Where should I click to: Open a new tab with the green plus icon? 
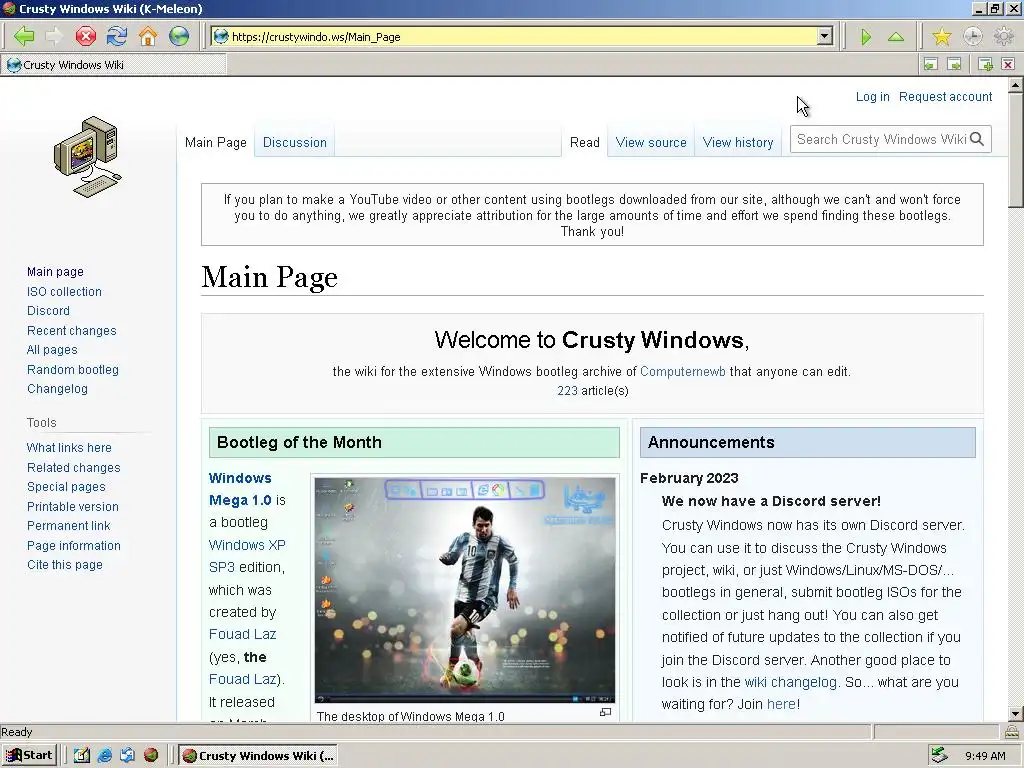985,64
